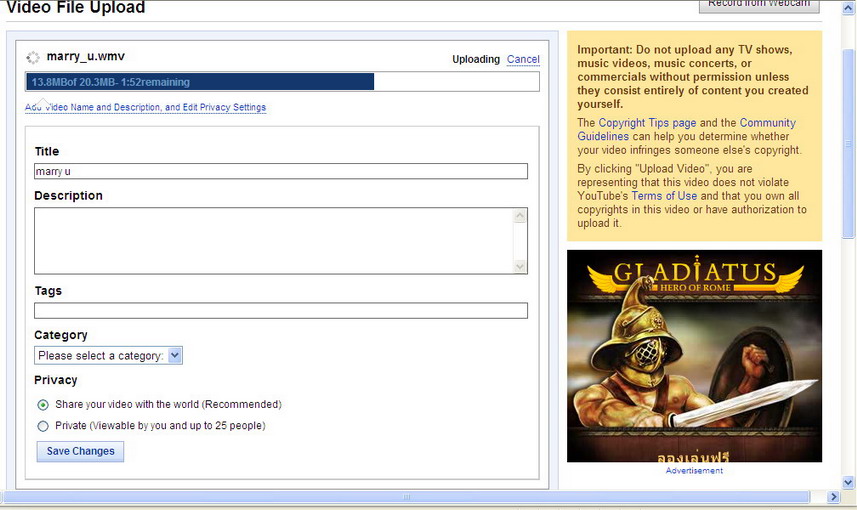Click the Category section label
Screen dimensions: 857x510
pos(61,335)
